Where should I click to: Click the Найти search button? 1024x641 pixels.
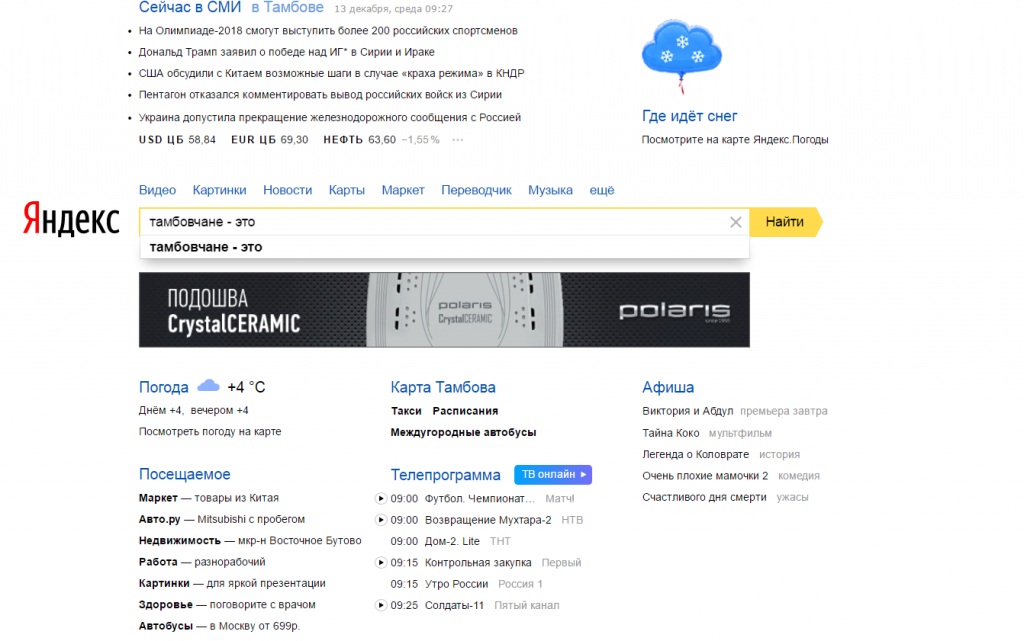pos(786,222)
